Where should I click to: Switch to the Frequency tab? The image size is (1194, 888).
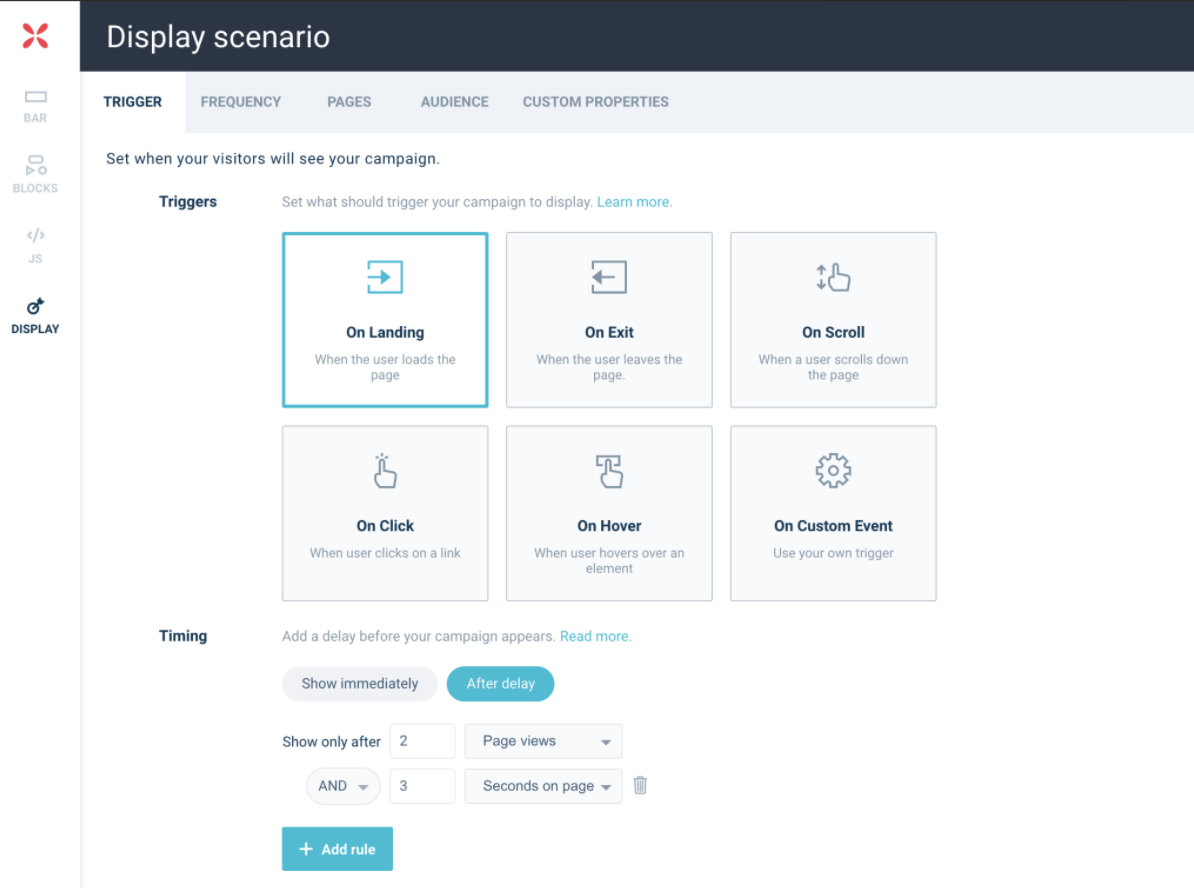pyautogui.click(x=241, y=102)
